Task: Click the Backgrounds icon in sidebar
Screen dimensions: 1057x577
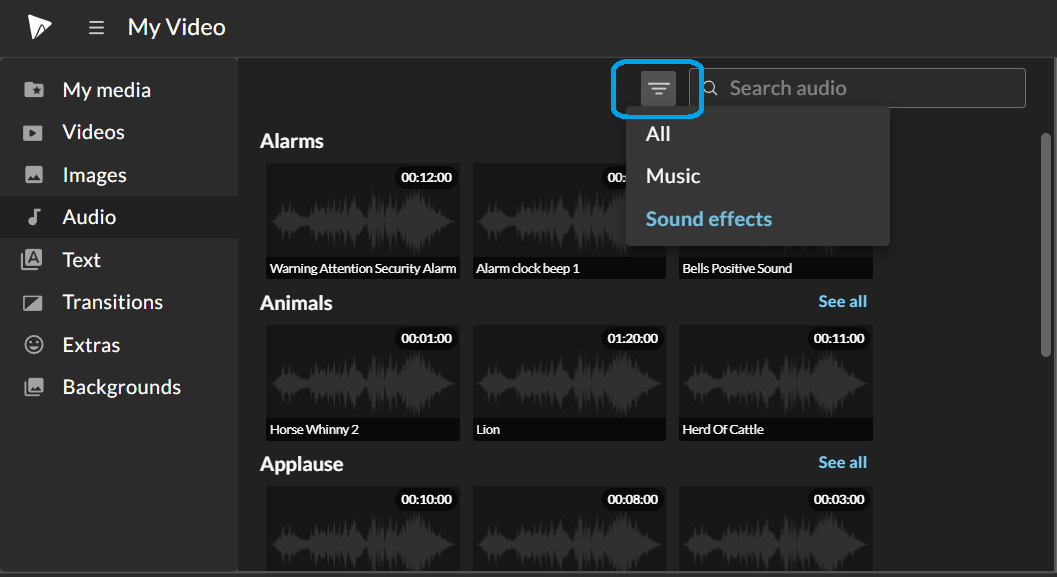Action: (x=34, y=387)
